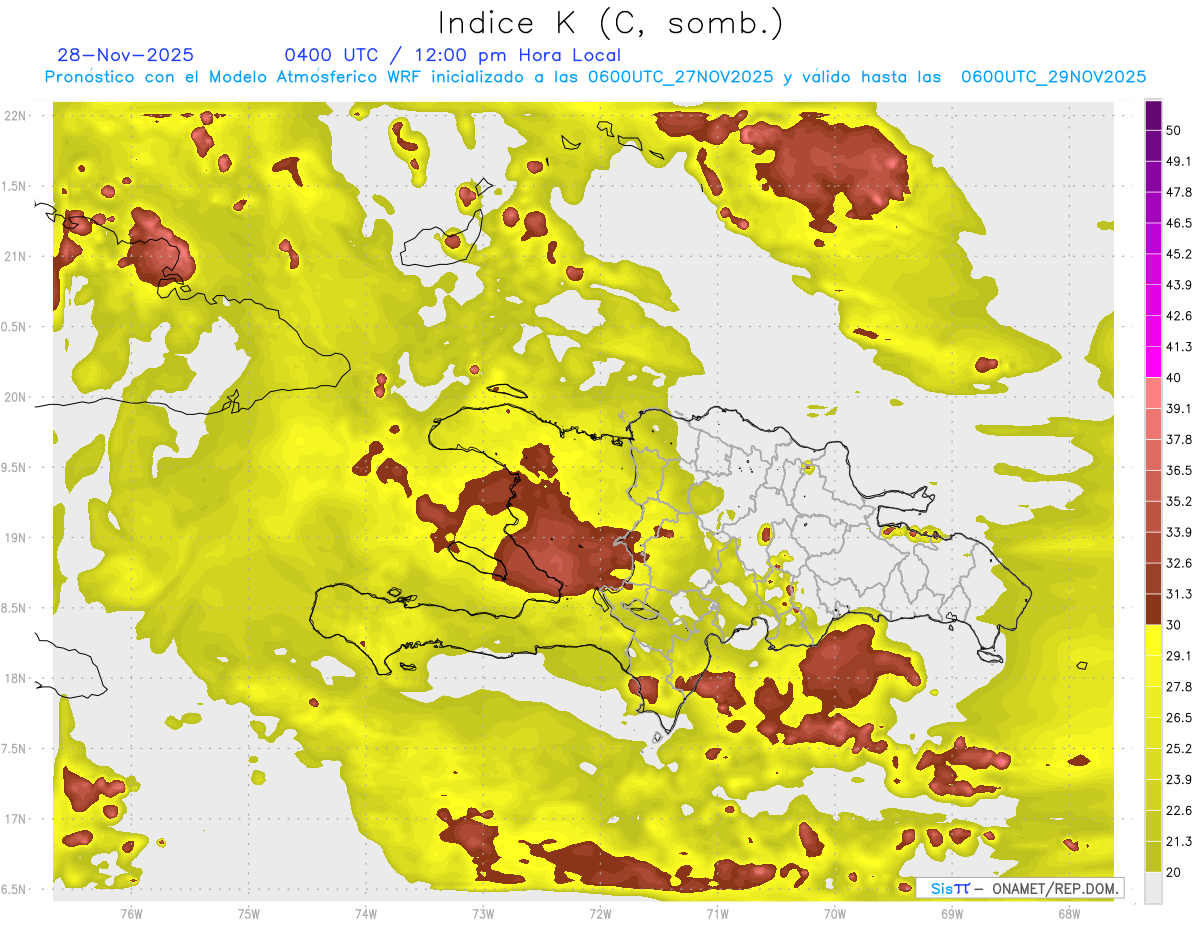Click the color scale value '47.8'
This screenshot has width=1200, height=927.
[x=1179, y=192]
